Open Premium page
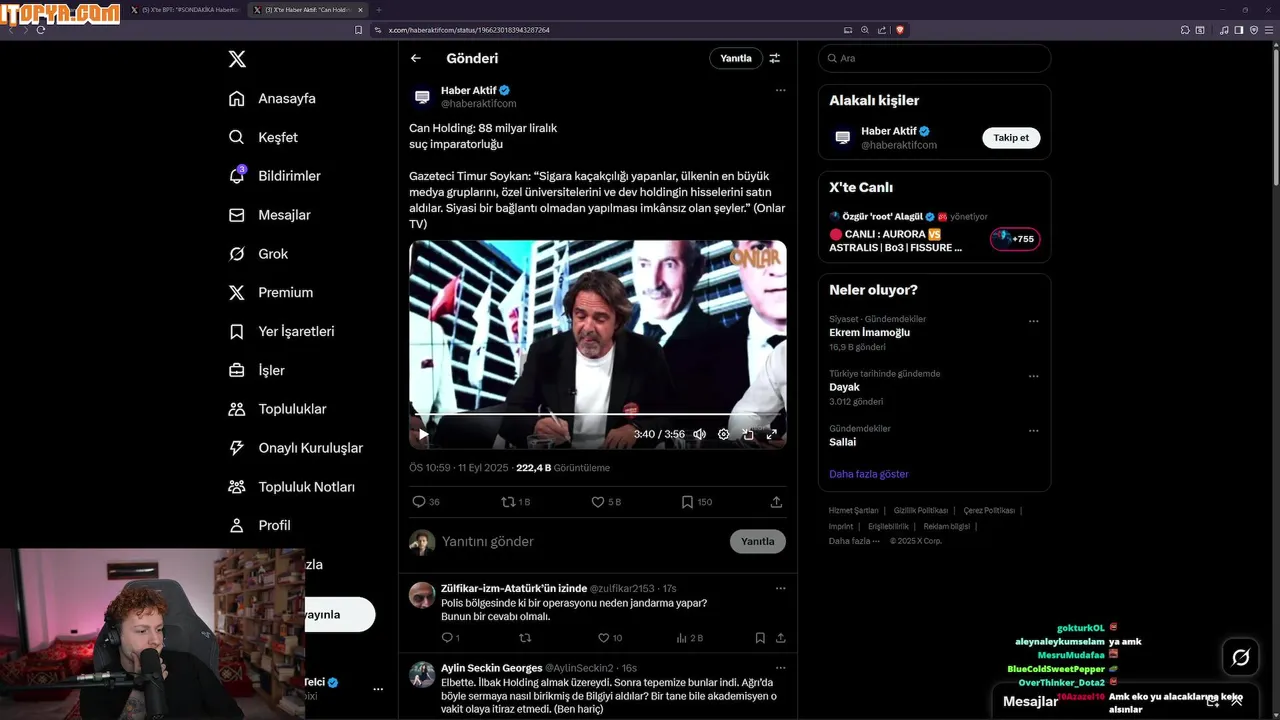The height and width of the screenshot is (720, 1280). [270, 292]
